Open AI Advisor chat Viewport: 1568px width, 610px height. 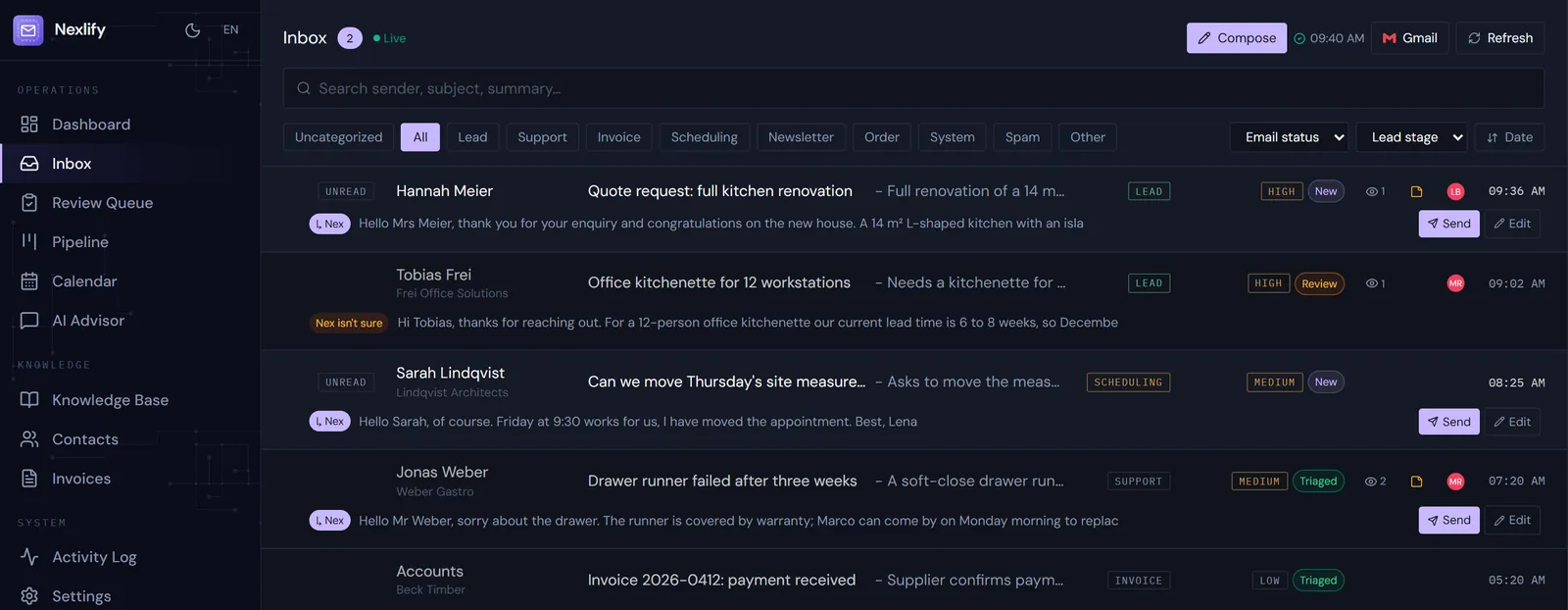tap(129, 321)
